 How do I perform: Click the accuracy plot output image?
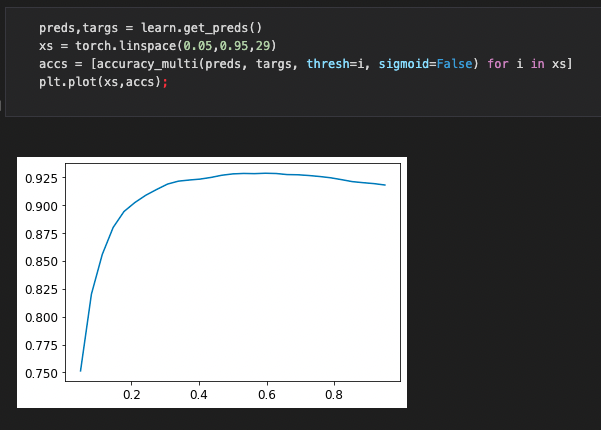(212, 282)
